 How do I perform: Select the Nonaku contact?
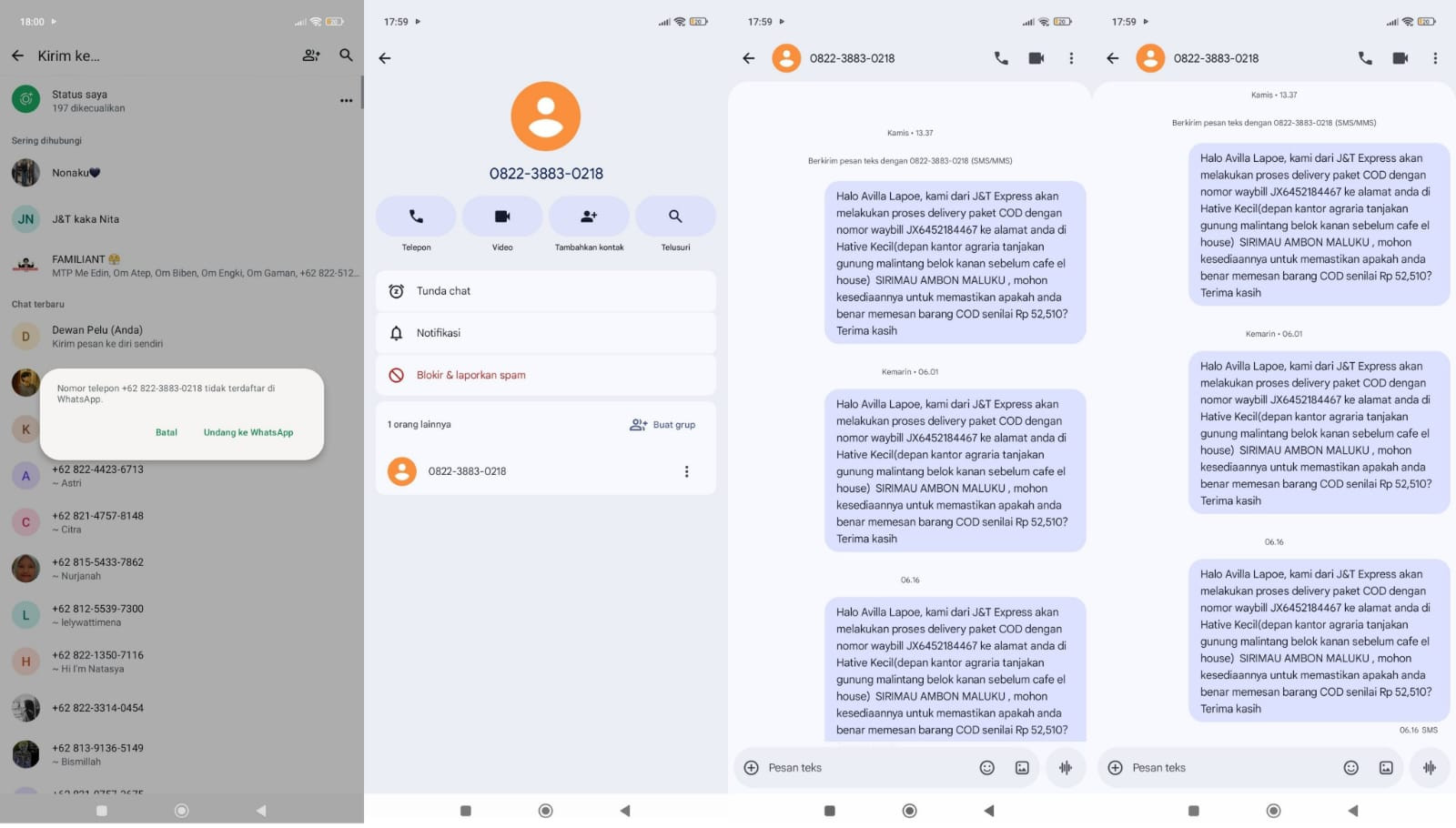coord(182,173)
